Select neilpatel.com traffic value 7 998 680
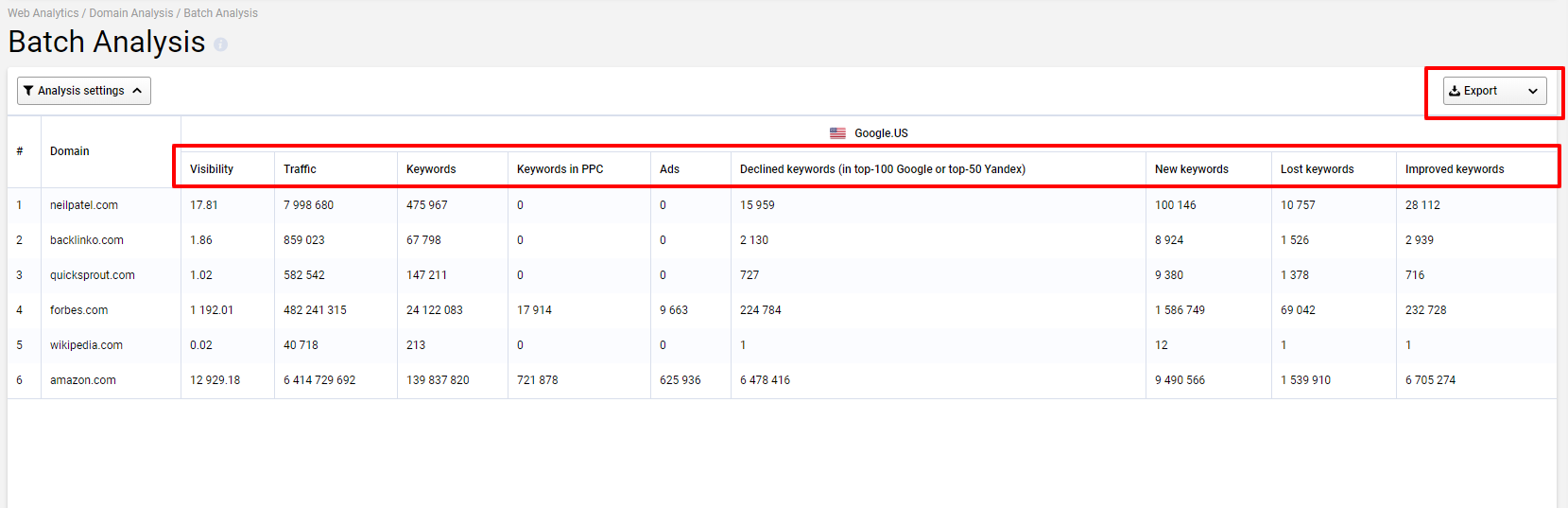The image size is (1568, 508). click(308, 205)
